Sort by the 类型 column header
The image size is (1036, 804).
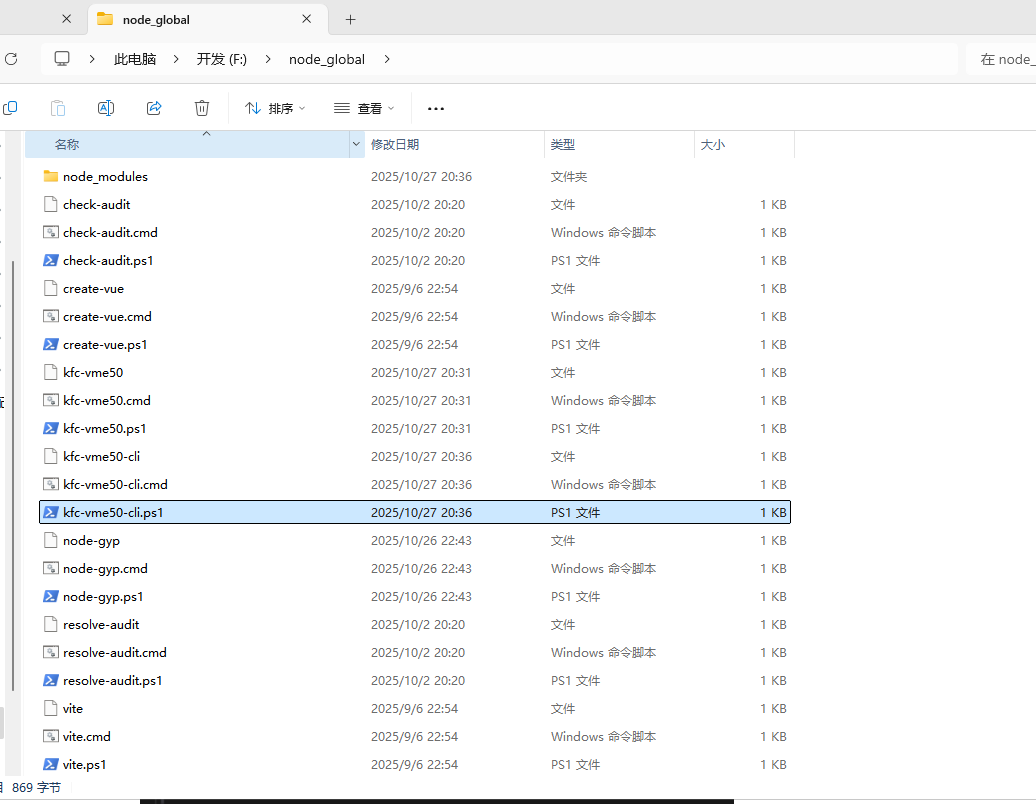click(619, 144)
